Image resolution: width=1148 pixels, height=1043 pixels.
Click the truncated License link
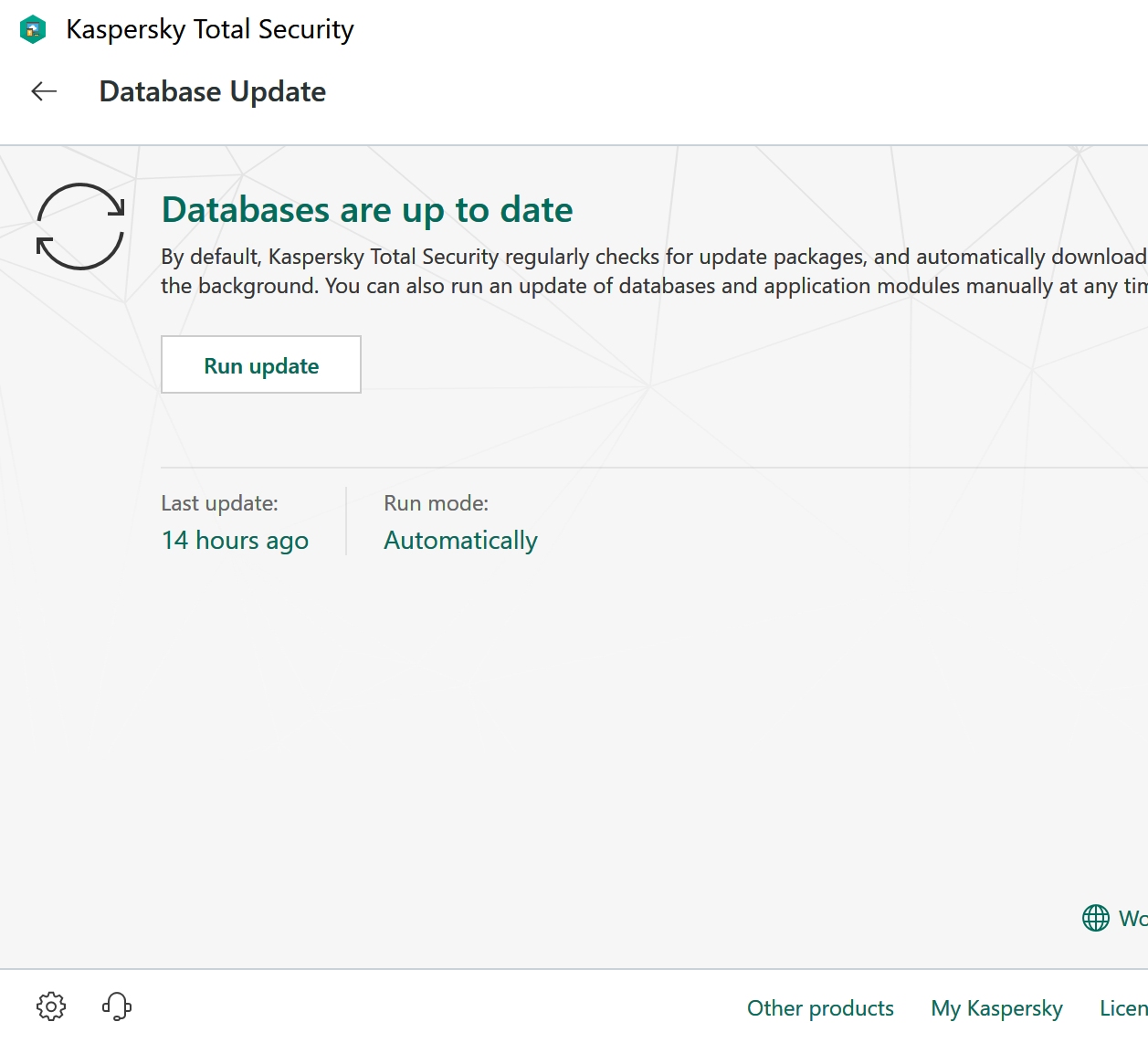pyautogui.click(x=1123, y=1008)
